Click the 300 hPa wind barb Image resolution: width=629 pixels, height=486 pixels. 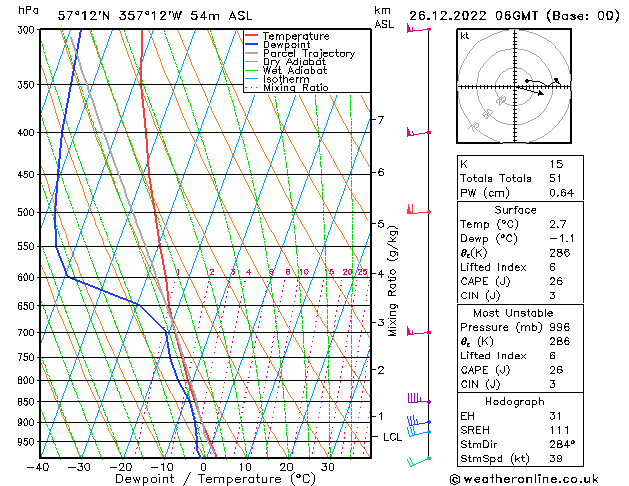pos(418,29)
